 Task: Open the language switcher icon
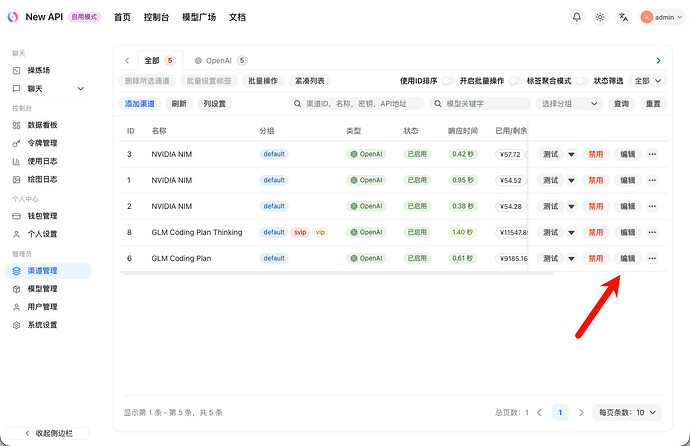[623, 17]
